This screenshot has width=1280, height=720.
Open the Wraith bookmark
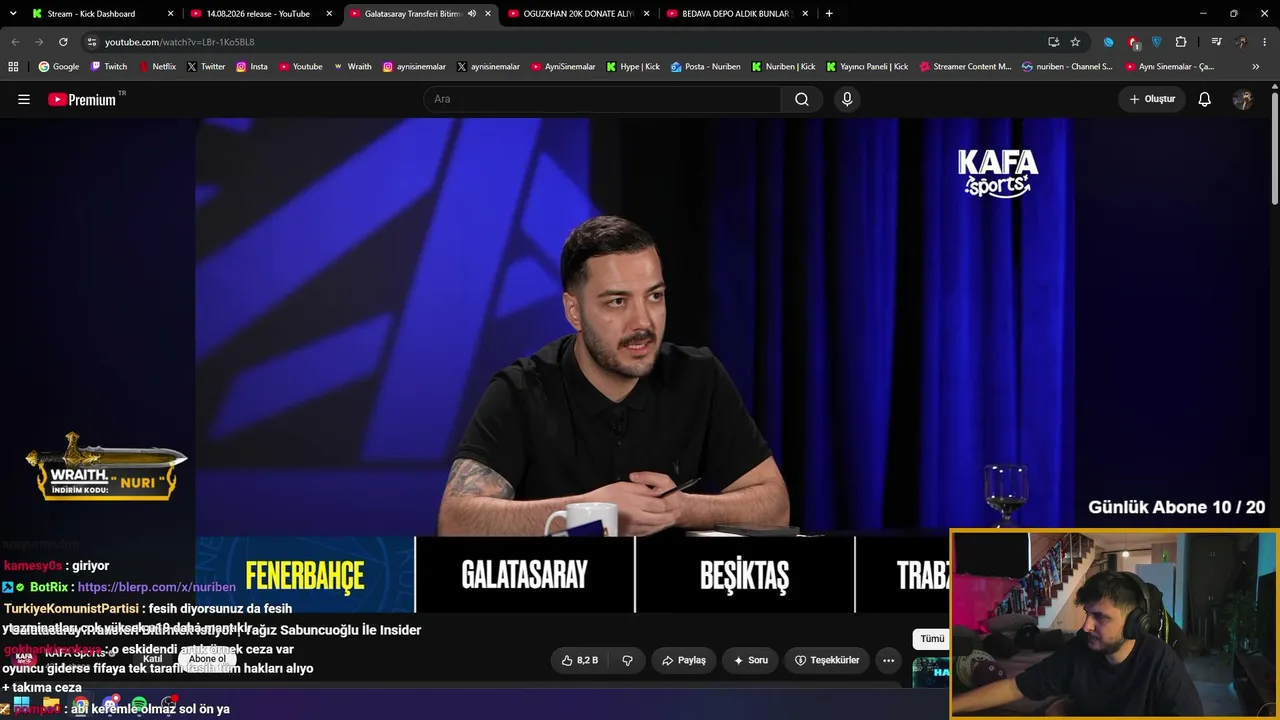pyautogui.click(x=352, y=67)
